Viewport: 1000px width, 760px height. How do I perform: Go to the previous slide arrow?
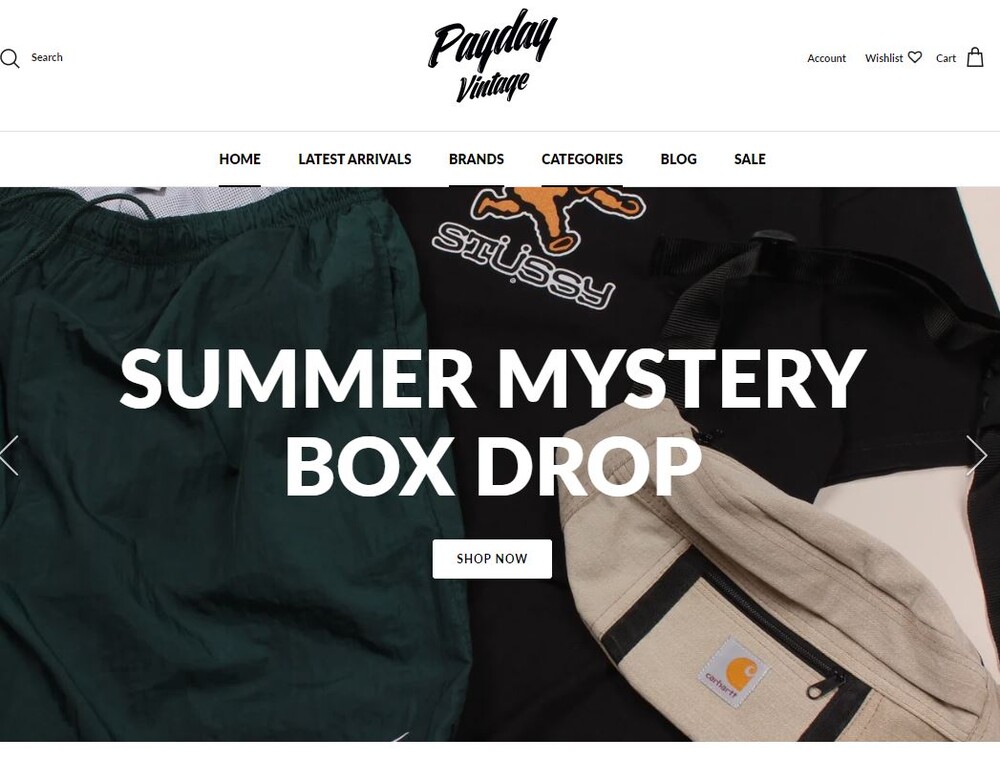tap(9, 455)
